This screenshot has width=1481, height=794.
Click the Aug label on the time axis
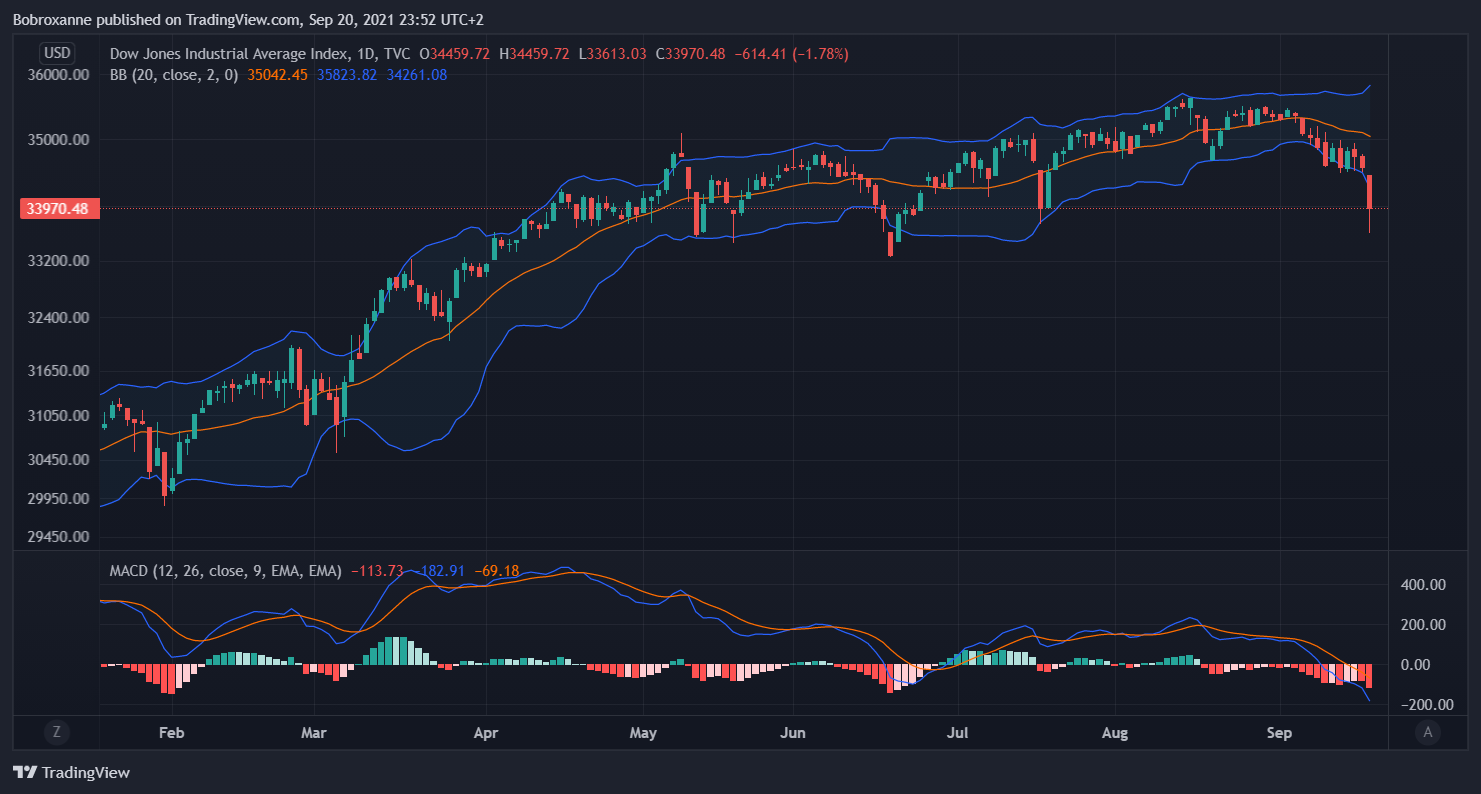(1114, 733)
